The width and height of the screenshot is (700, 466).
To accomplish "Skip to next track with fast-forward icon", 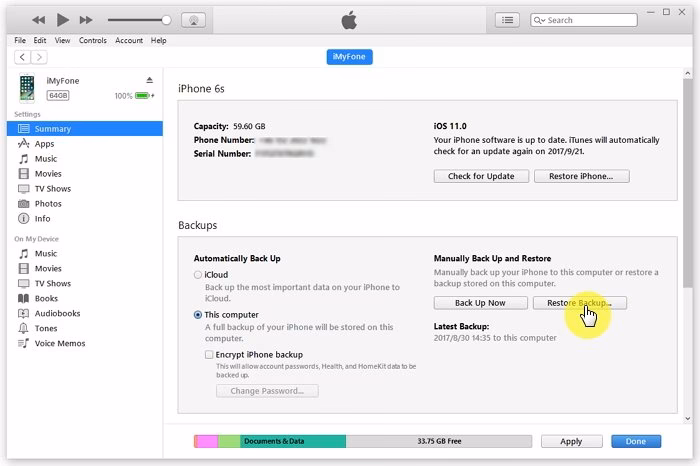I will tap(88, 20).
